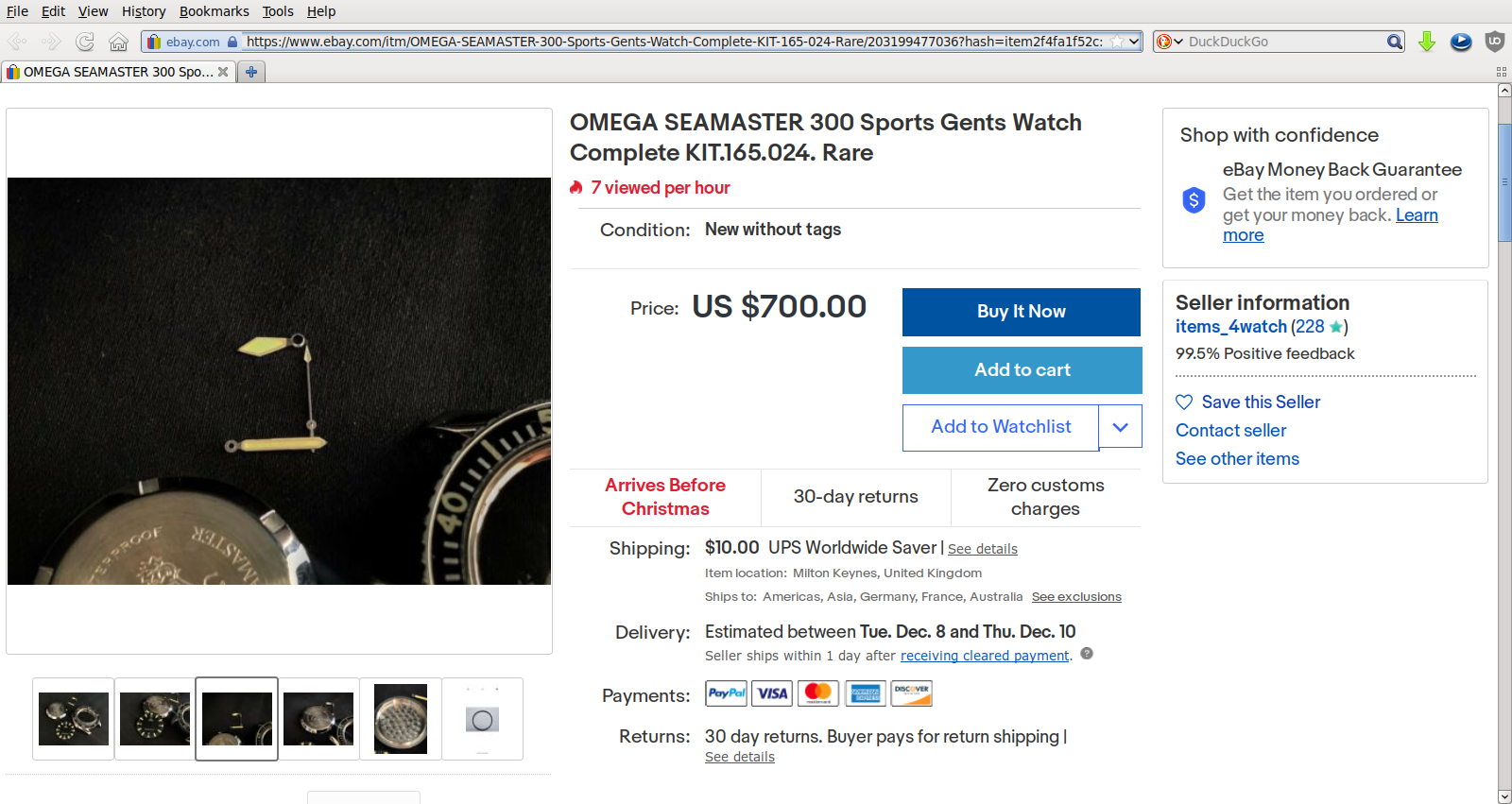Toggle the Save this Seller heart

pyautogui.click(x=1184, y=402)
